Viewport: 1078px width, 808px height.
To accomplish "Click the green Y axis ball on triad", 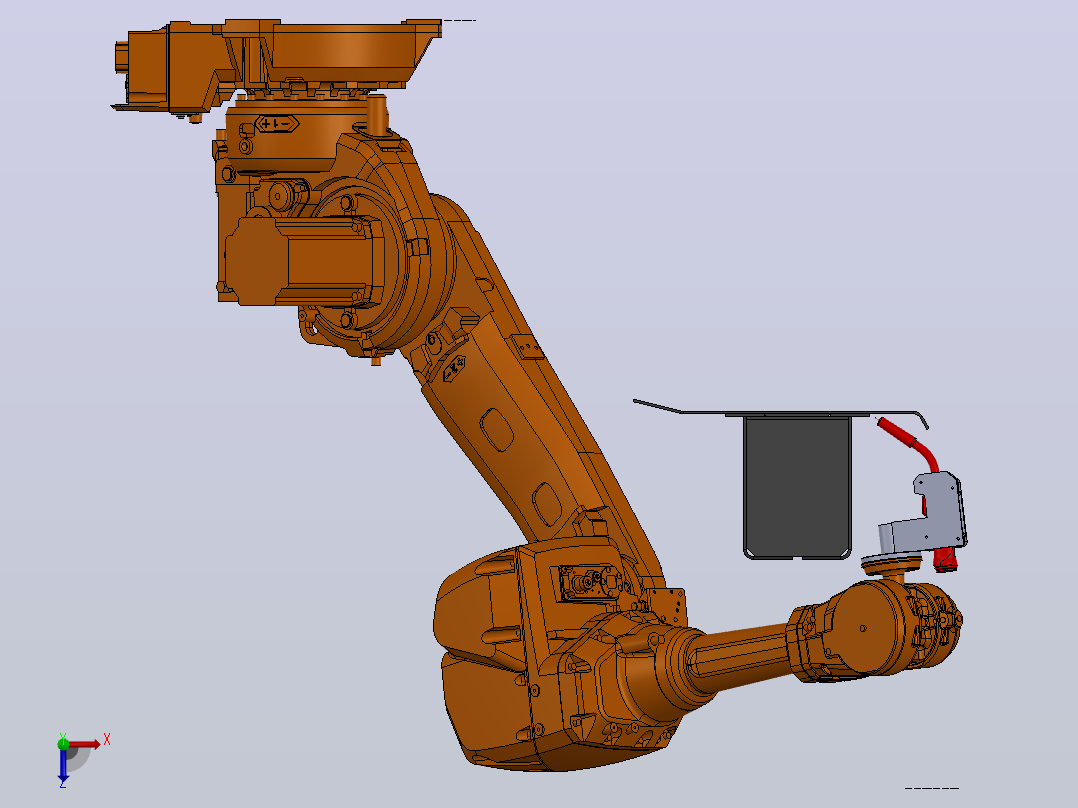I will (63, 743).
